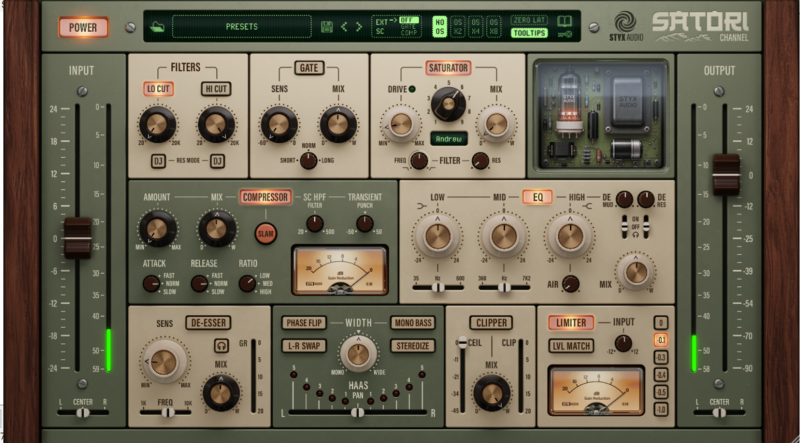Click the compressor release selector knob

point(199,283)
